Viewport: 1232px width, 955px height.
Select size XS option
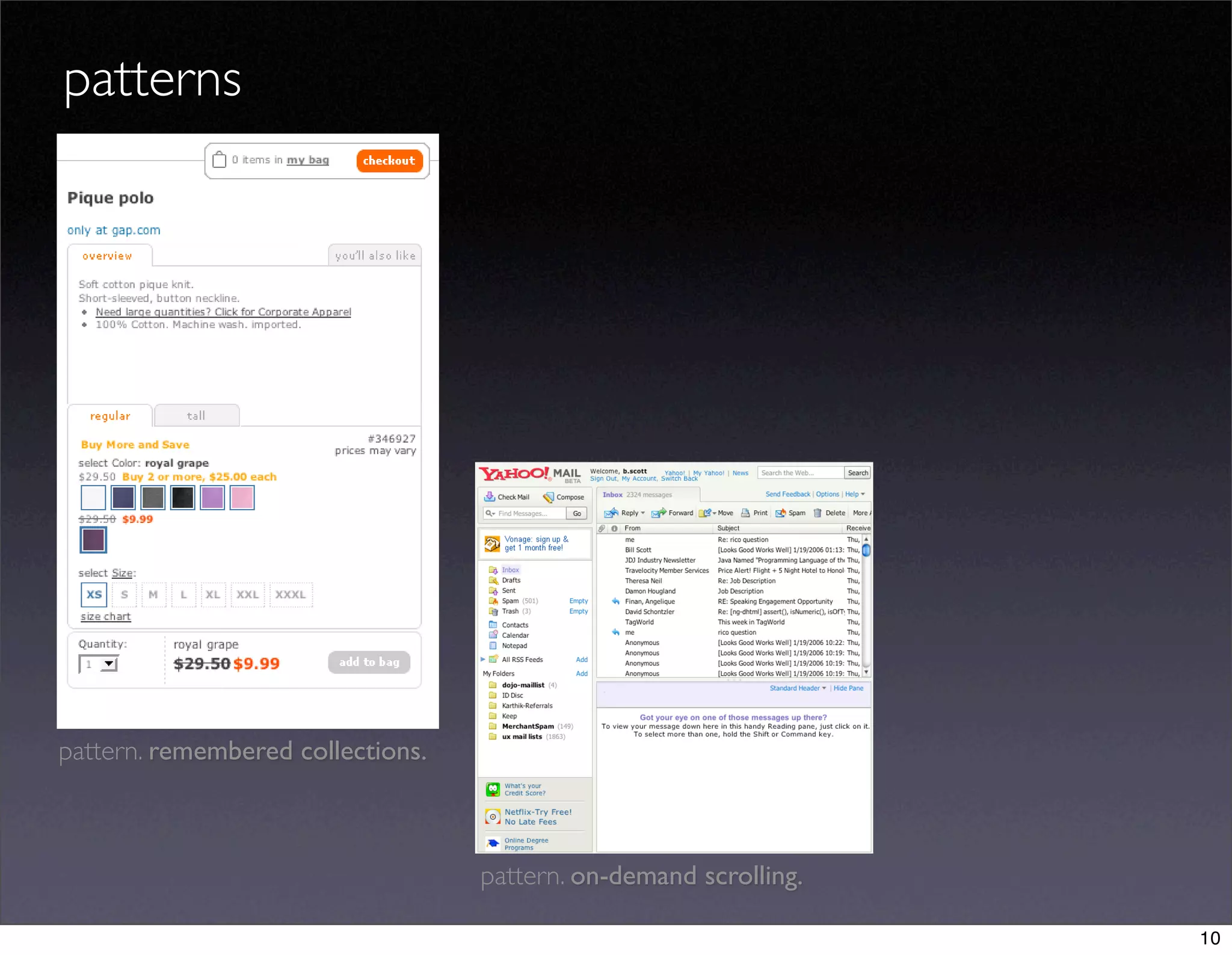click(x=94, y=595)
